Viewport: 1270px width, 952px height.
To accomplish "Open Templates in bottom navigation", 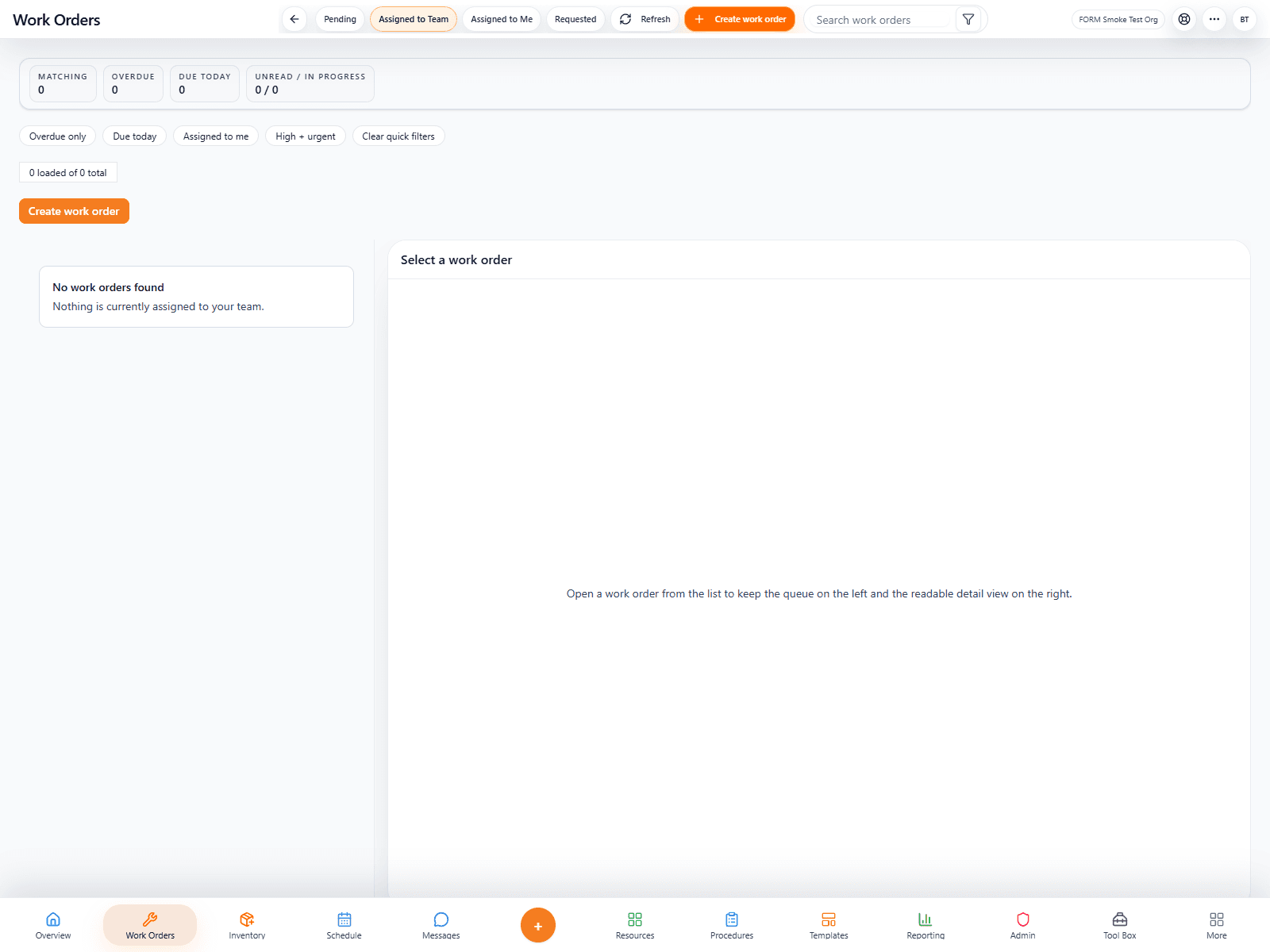I will coord(829,925).
